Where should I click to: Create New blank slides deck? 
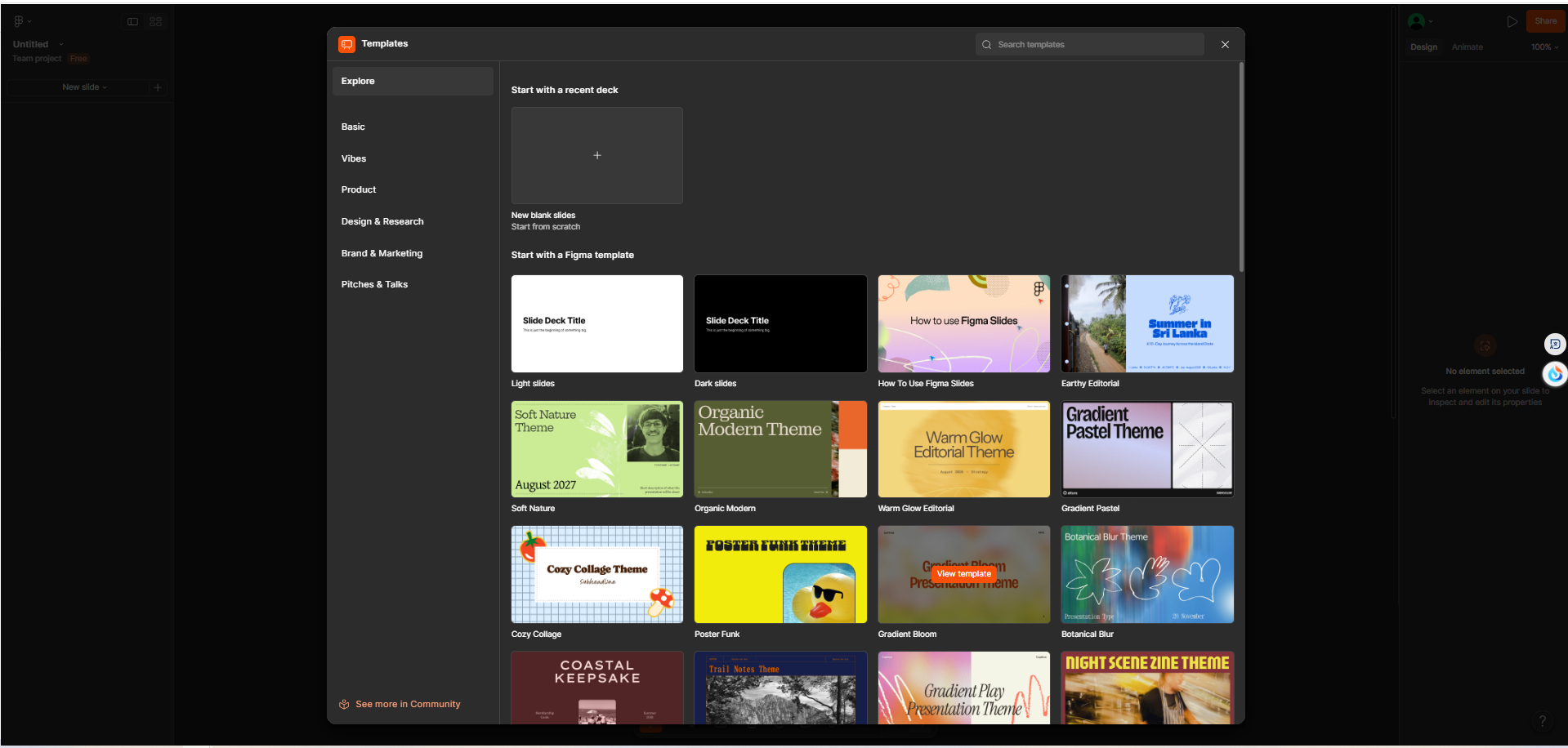(597, 155)
